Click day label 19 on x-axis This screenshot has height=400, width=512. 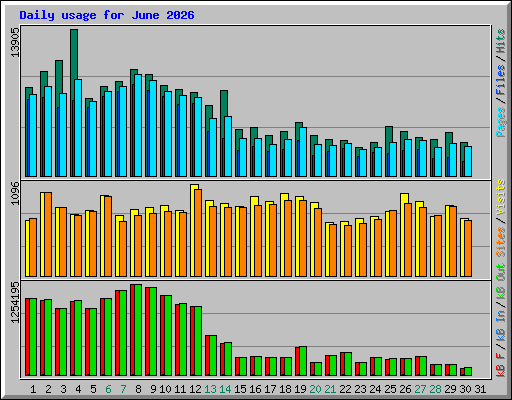[x=300, y=389]
